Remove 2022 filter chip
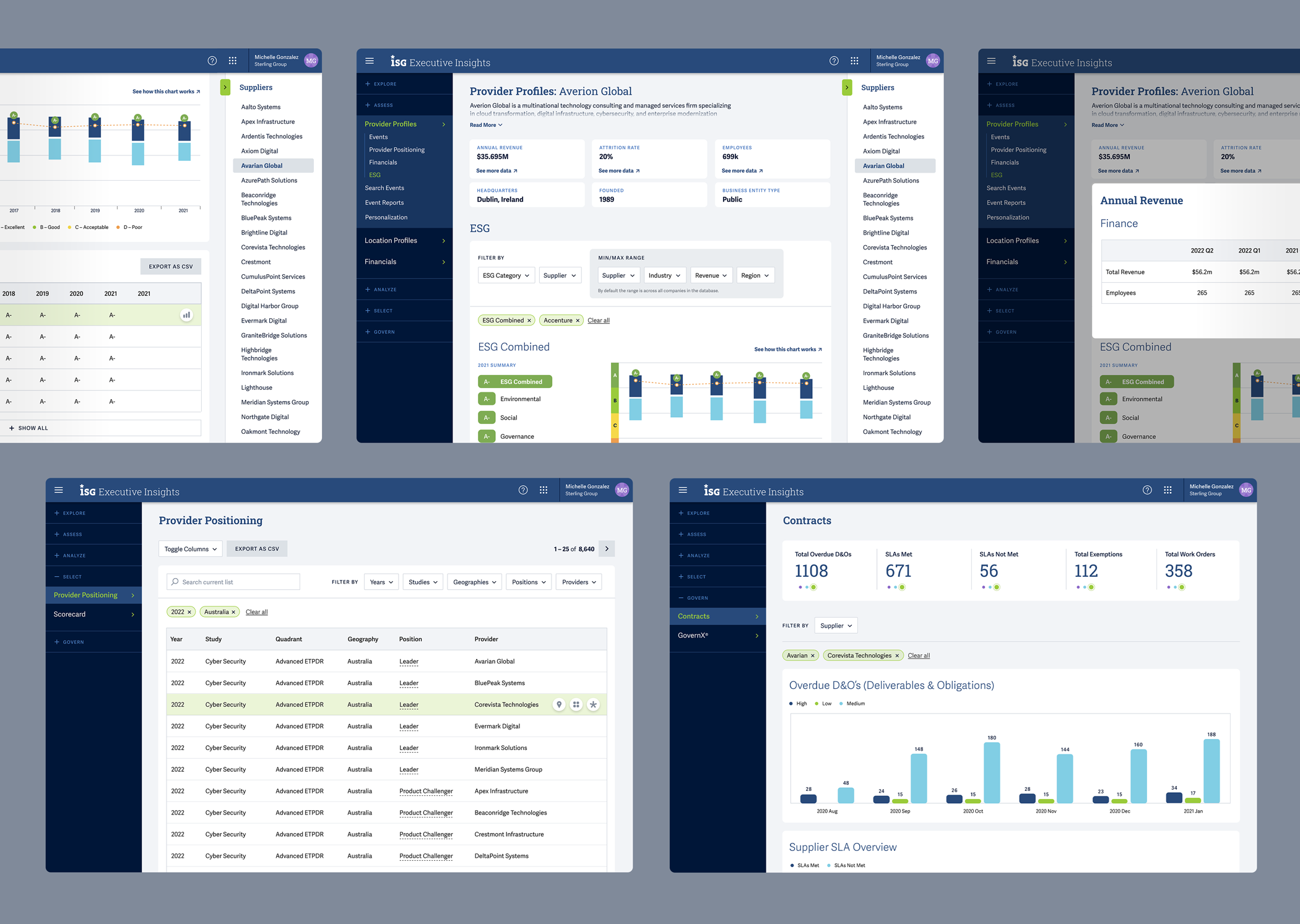1300x924 pixels. (189, 612)
